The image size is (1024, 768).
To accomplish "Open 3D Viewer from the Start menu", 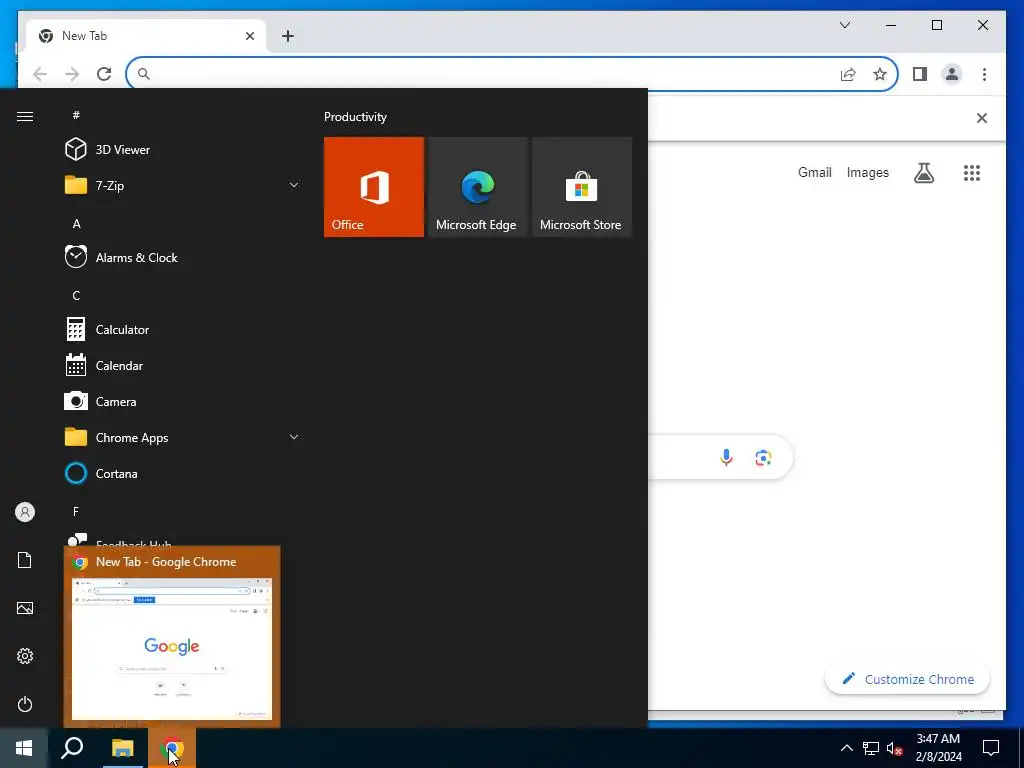I will tap(183, 150).
